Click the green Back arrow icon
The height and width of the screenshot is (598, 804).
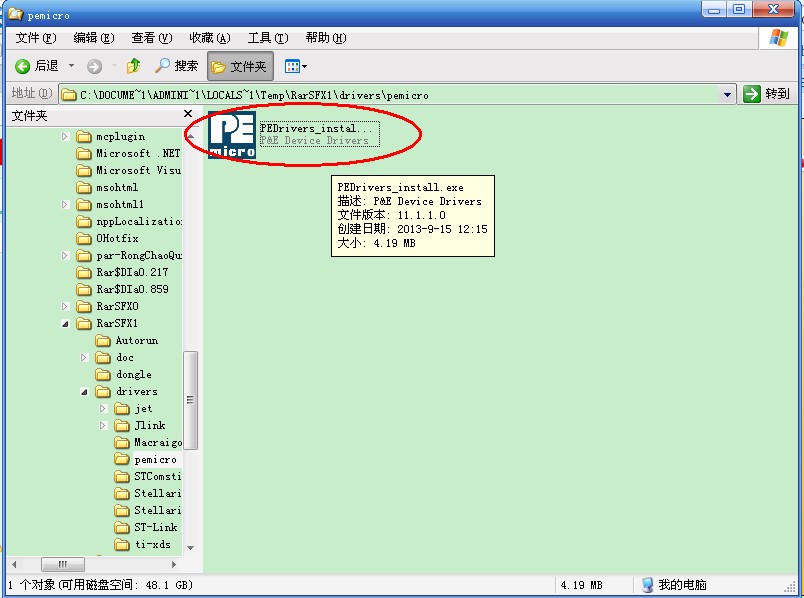(x=23, y=66)
